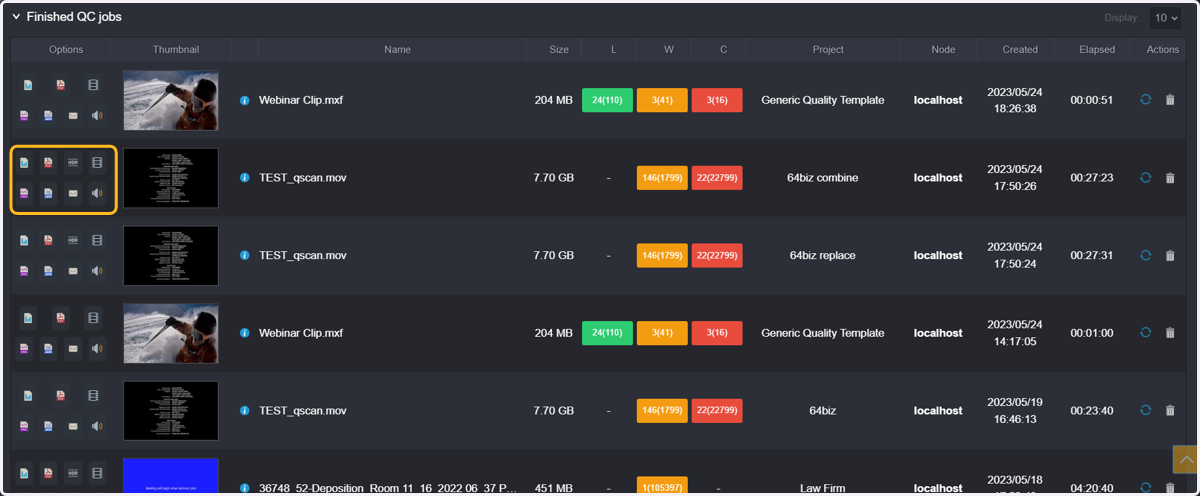The image size is (1200, 496).
Task: Delete the Webinar Clip 14:17:05 job
Action: click(x=1170, y=333)
